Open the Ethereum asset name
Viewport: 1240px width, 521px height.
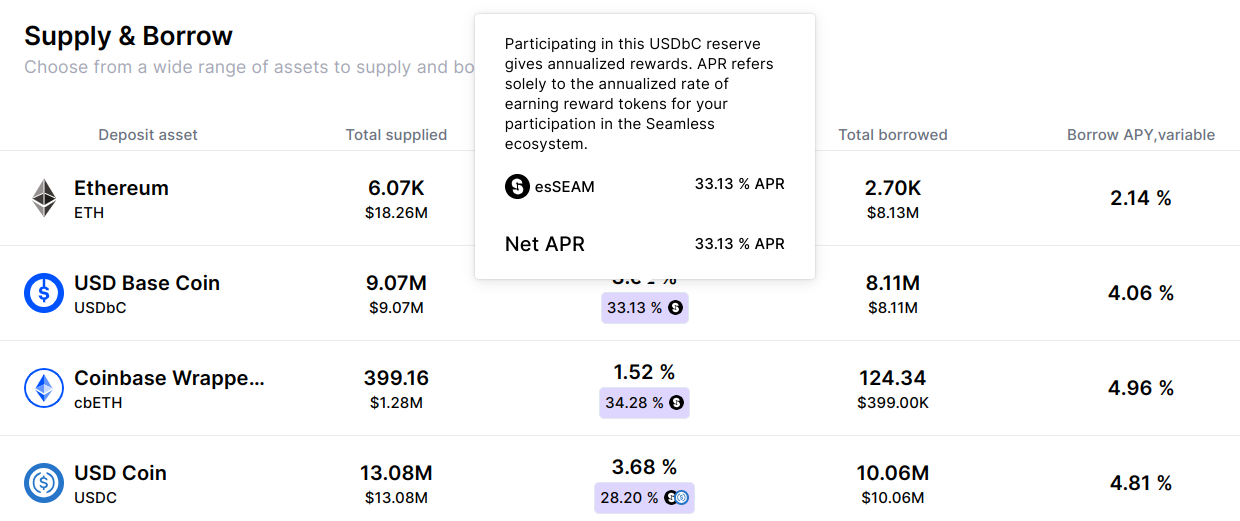point(121,188)
